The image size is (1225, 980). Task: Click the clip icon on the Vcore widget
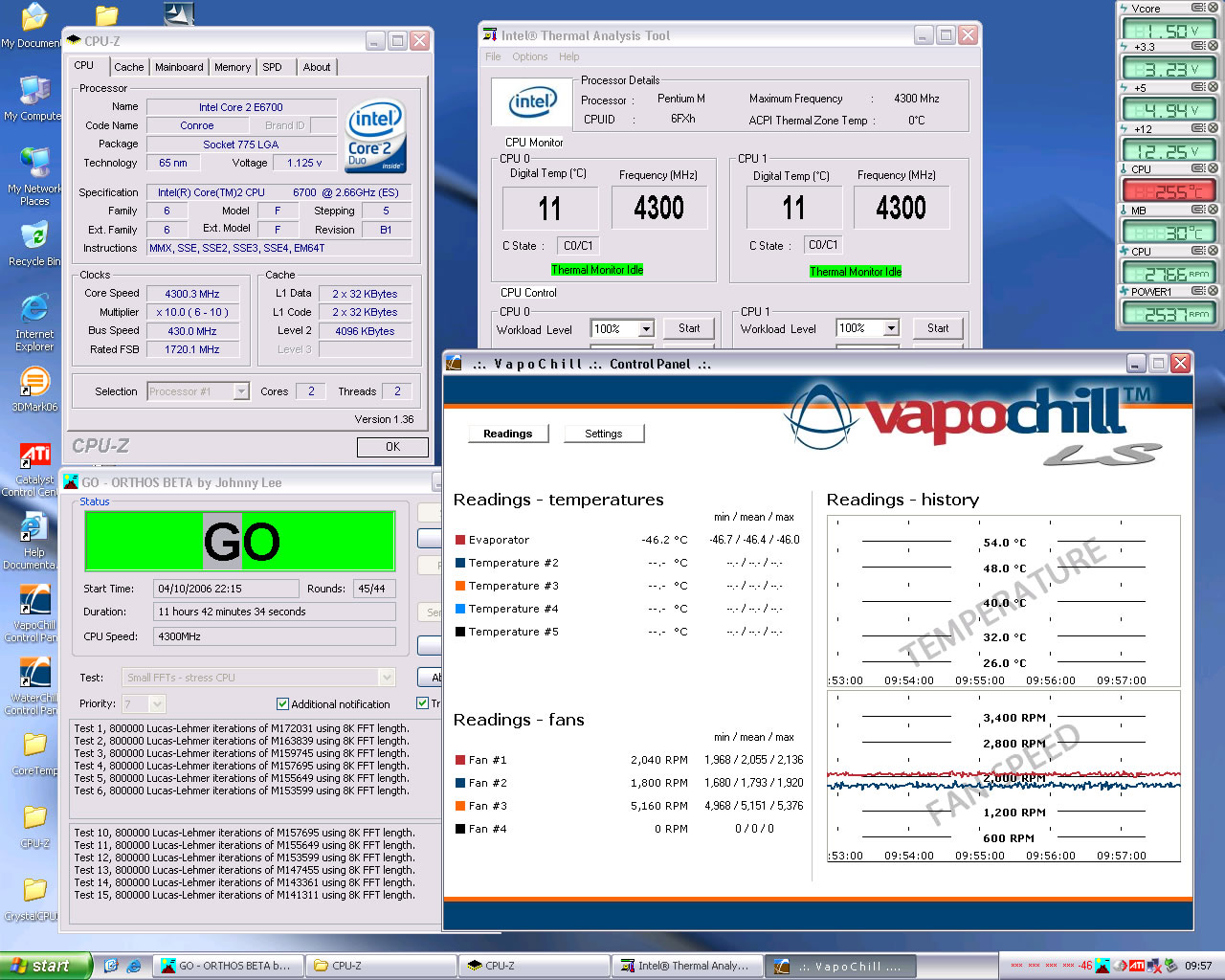click(x=1197, y=8)
